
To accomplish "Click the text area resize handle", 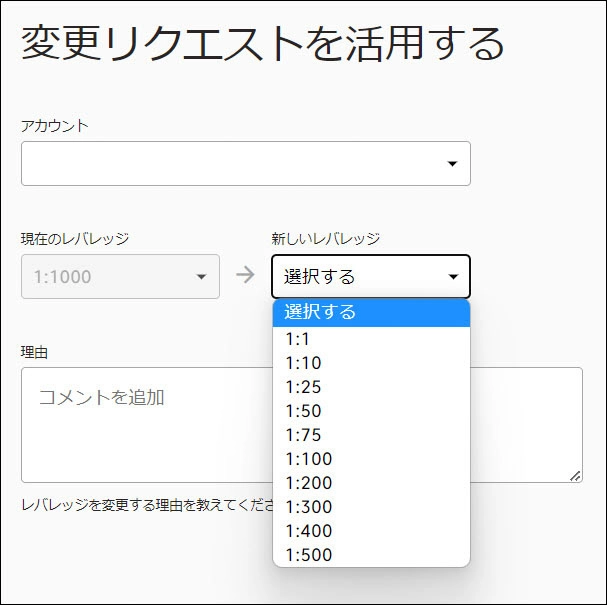I will pos(575,476).
